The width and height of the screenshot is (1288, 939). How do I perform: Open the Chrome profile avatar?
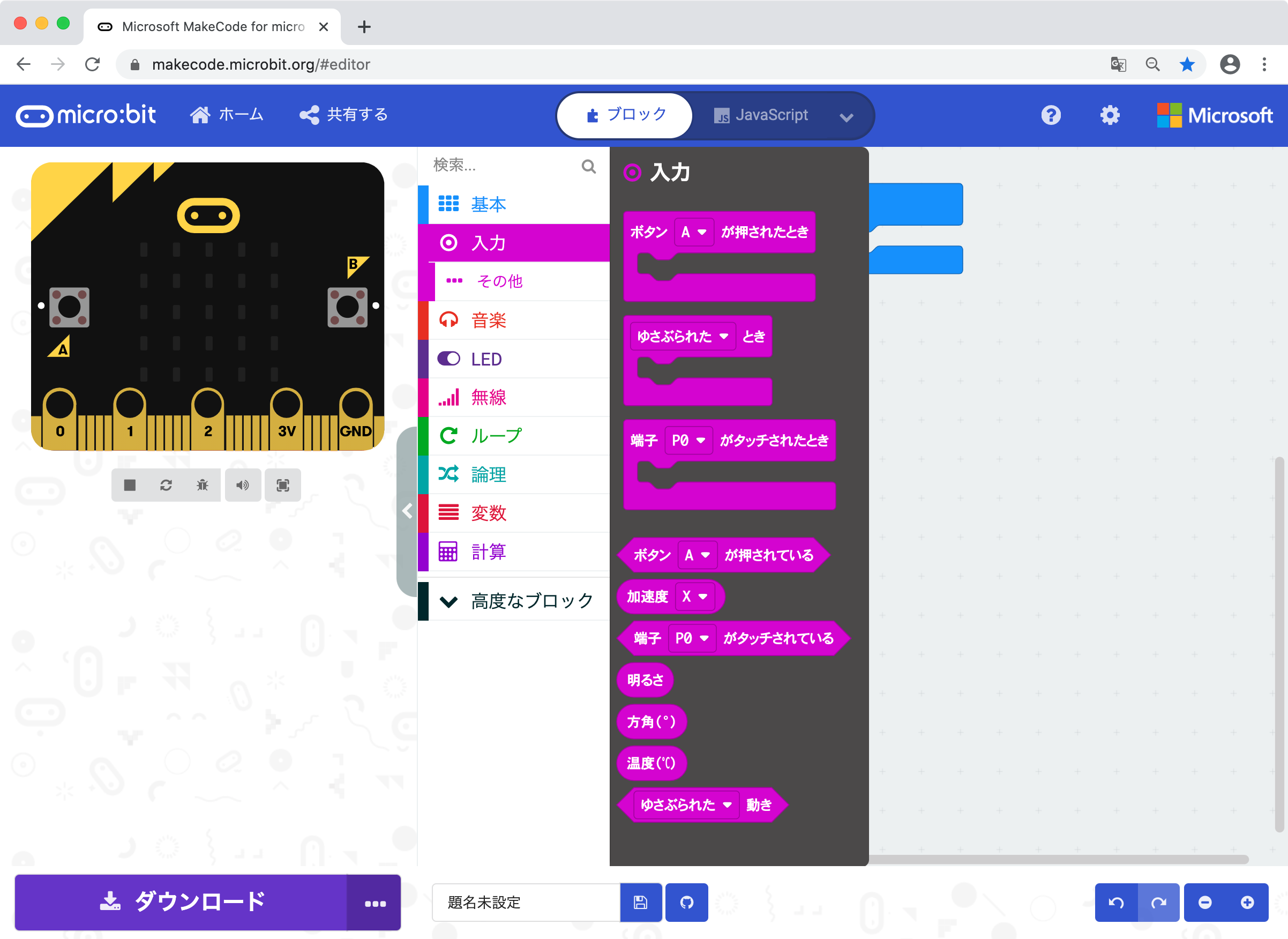(x=1230, y=64)
